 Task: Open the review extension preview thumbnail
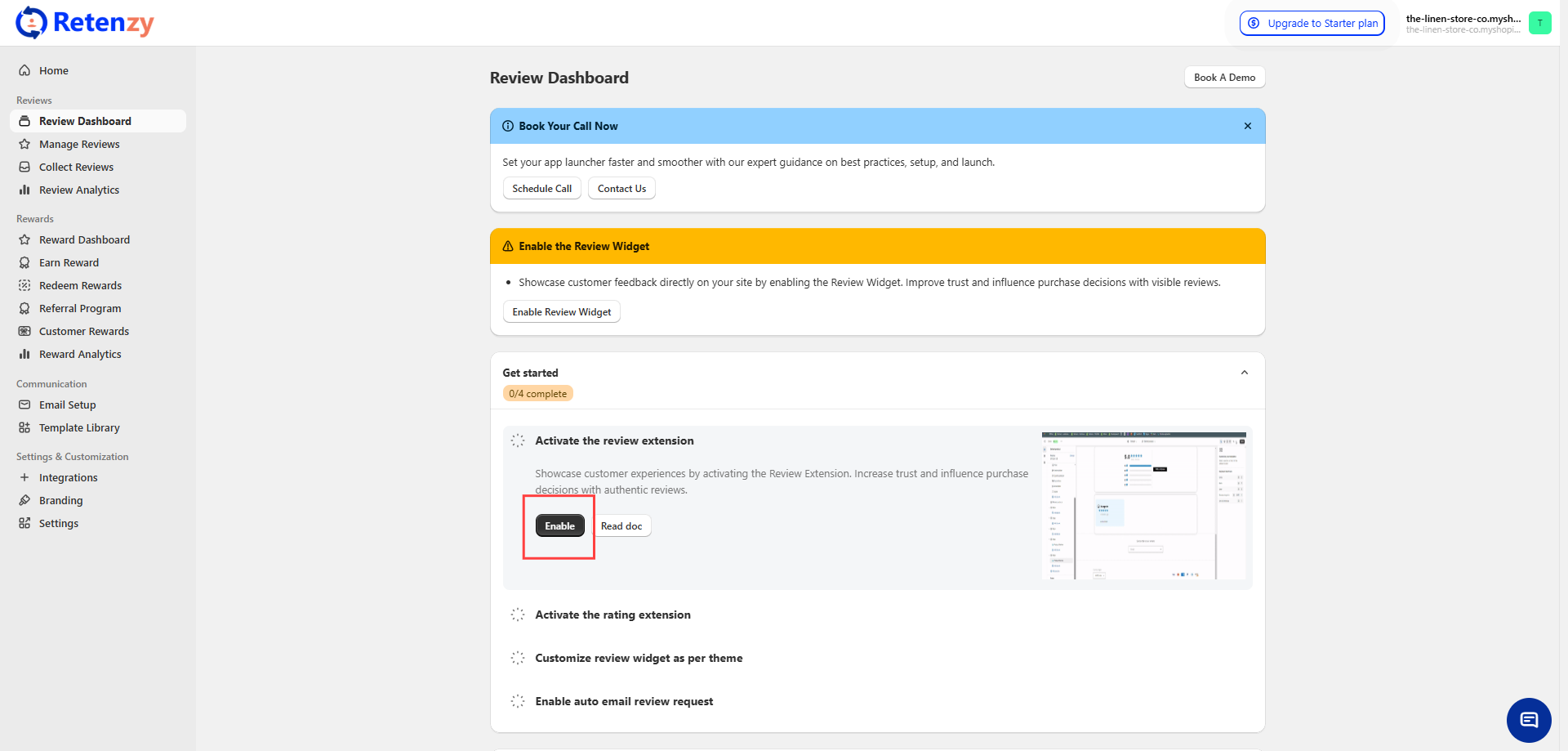(x=1143, y=506)
